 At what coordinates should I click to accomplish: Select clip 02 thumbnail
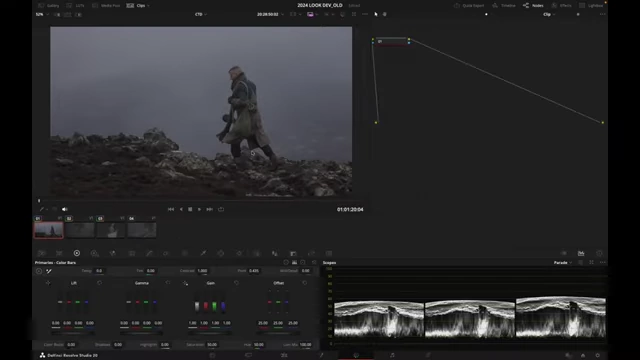point(80,230)
